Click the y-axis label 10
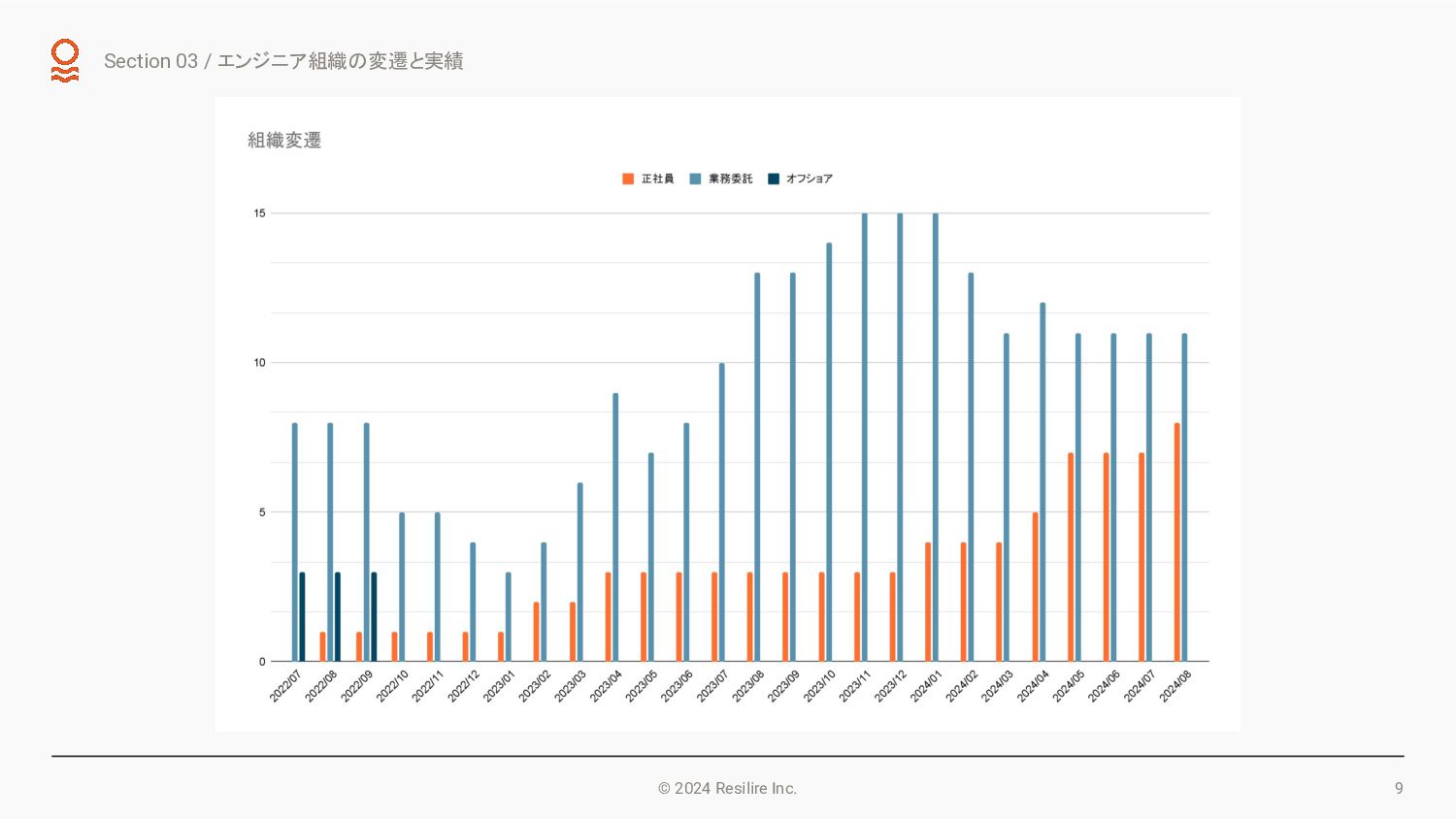This screenshot has height=819, width=1456. (x=259, y=363)
